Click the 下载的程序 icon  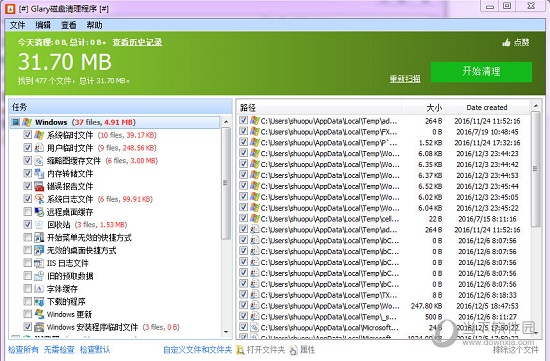pos(39,301)
